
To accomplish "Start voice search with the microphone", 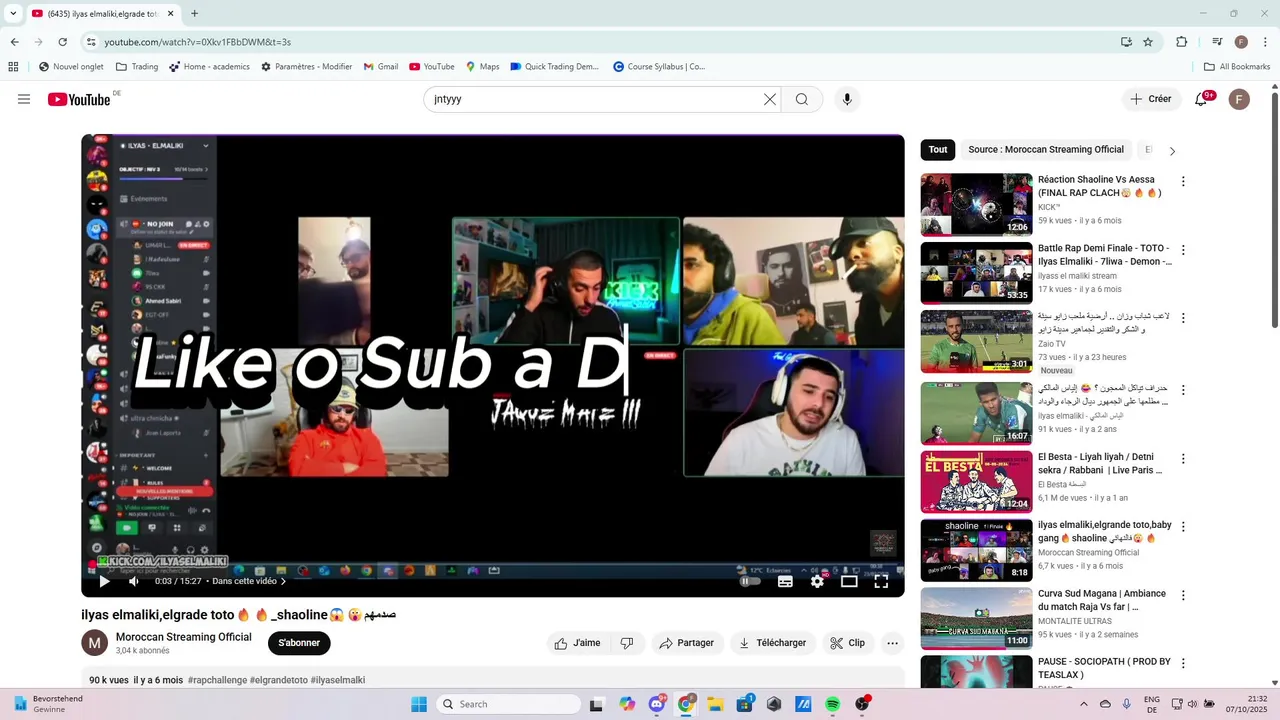I will [847, 99].
